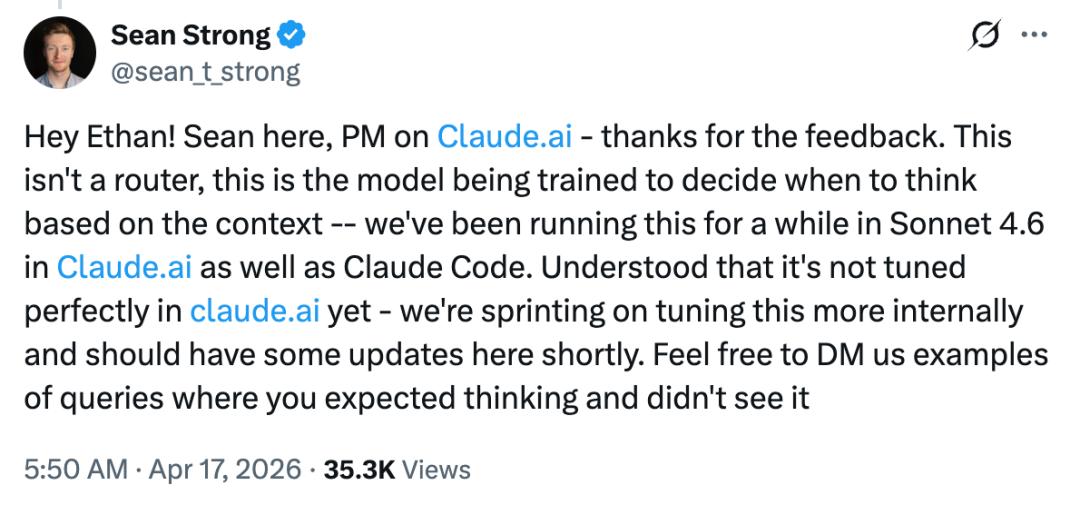Viewport: 1080px width, 505px height.
Task: Open the @sean_t_strong handle link
Action: coord(205,72)
